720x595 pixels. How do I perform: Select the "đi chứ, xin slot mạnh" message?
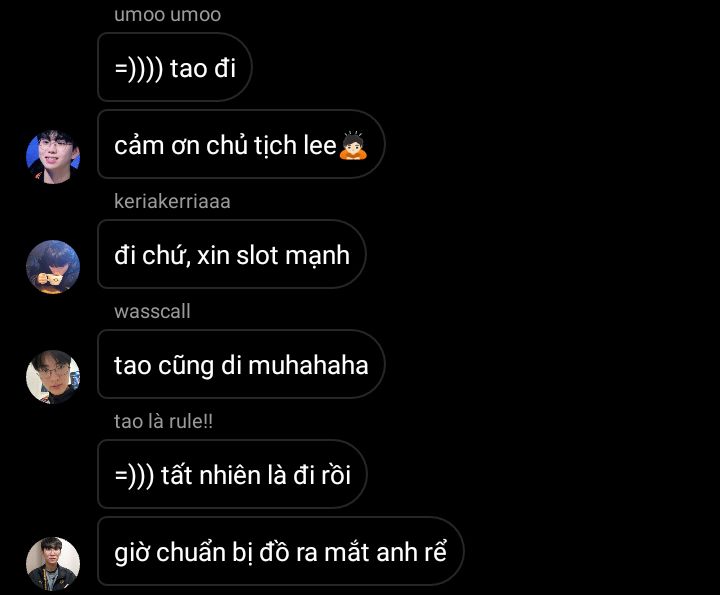[231, 254]
